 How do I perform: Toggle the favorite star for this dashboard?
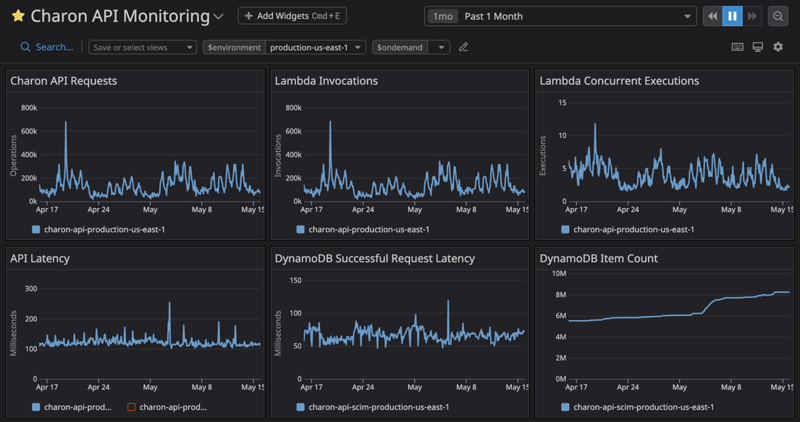pyautogui.click(x=18, y=16)
